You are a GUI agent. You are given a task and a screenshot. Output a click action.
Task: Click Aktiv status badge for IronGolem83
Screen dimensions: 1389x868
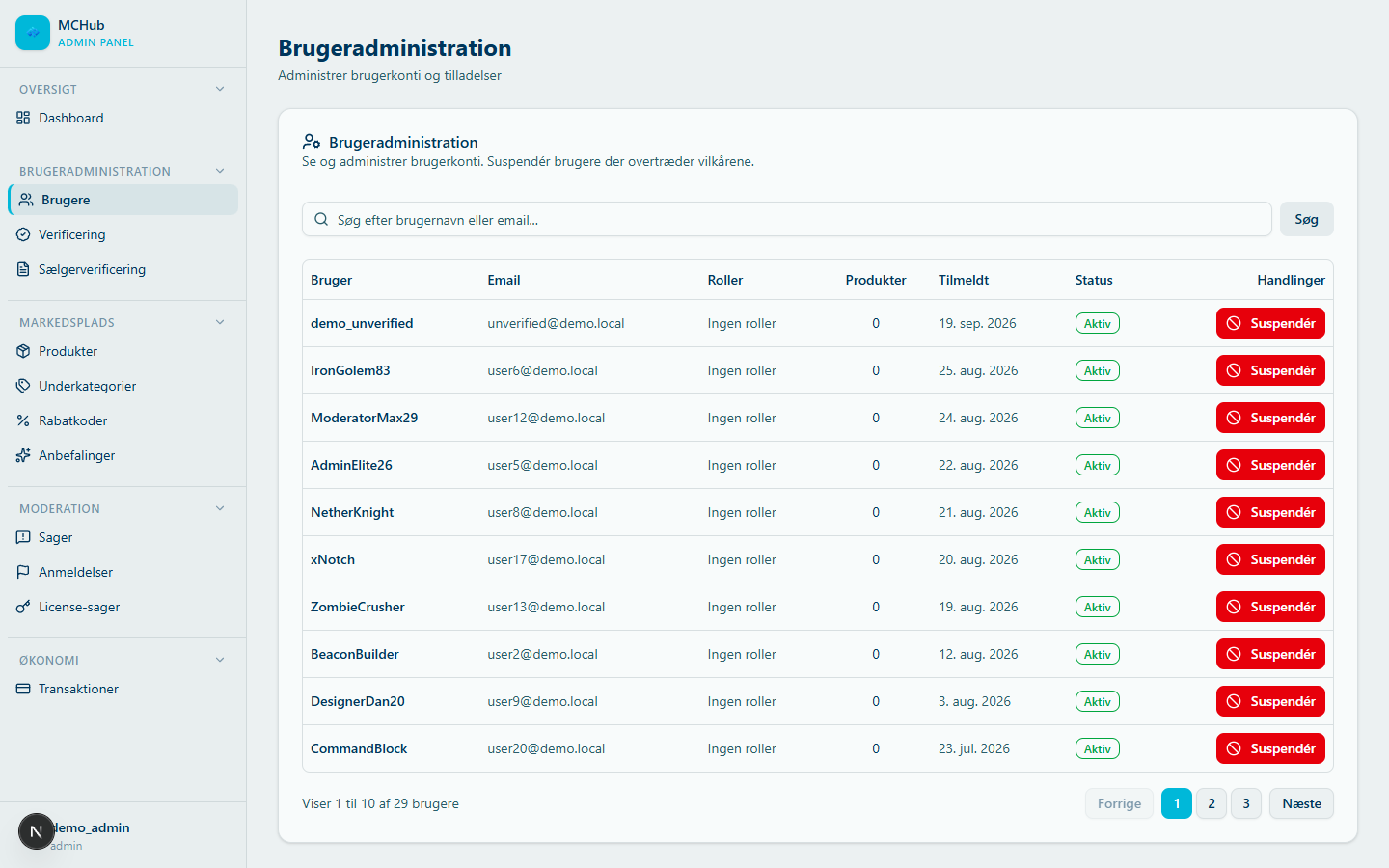tap(1098, 370)
